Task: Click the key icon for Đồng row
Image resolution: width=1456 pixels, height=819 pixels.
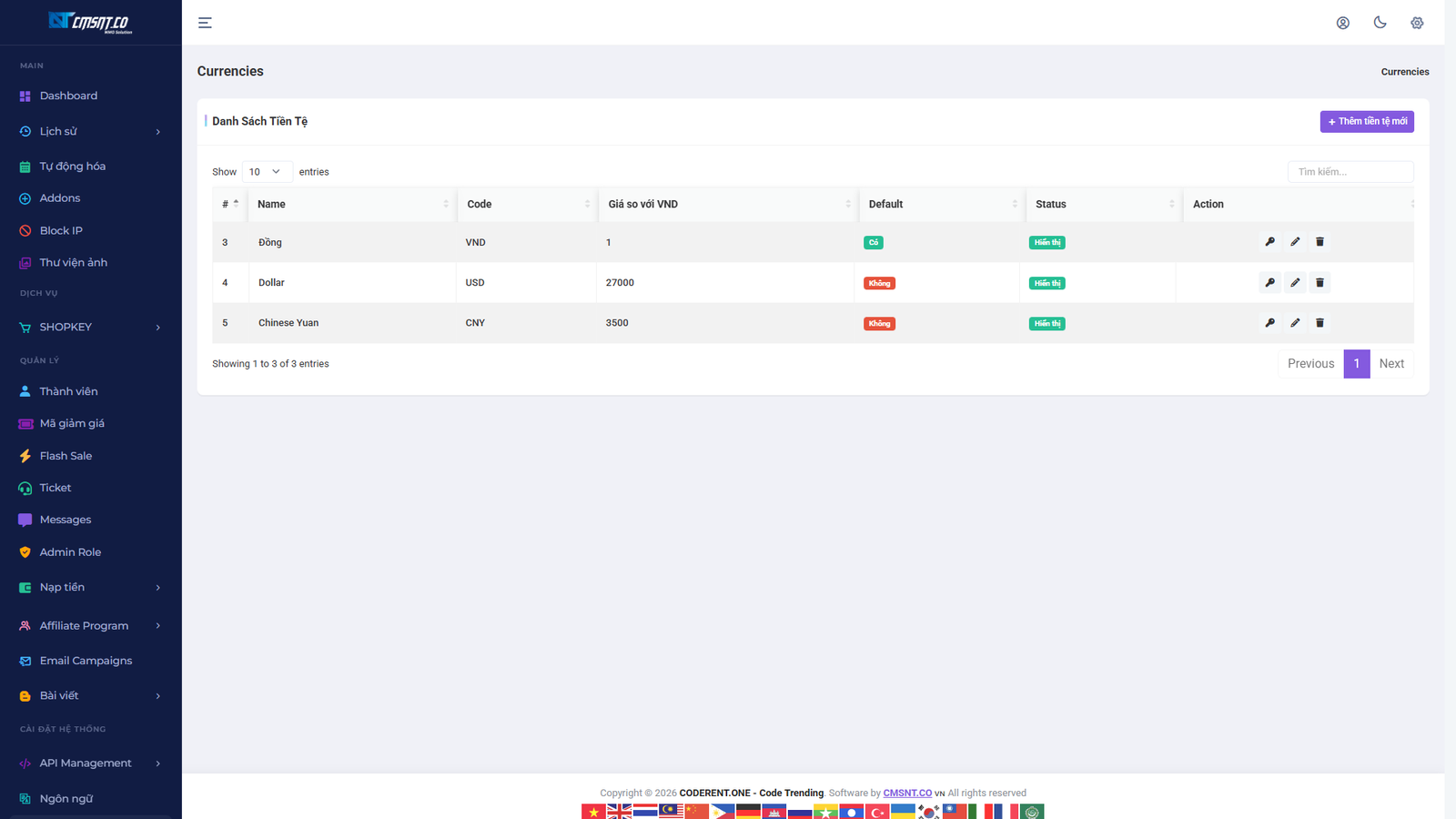Action: tap(1269, 242)
